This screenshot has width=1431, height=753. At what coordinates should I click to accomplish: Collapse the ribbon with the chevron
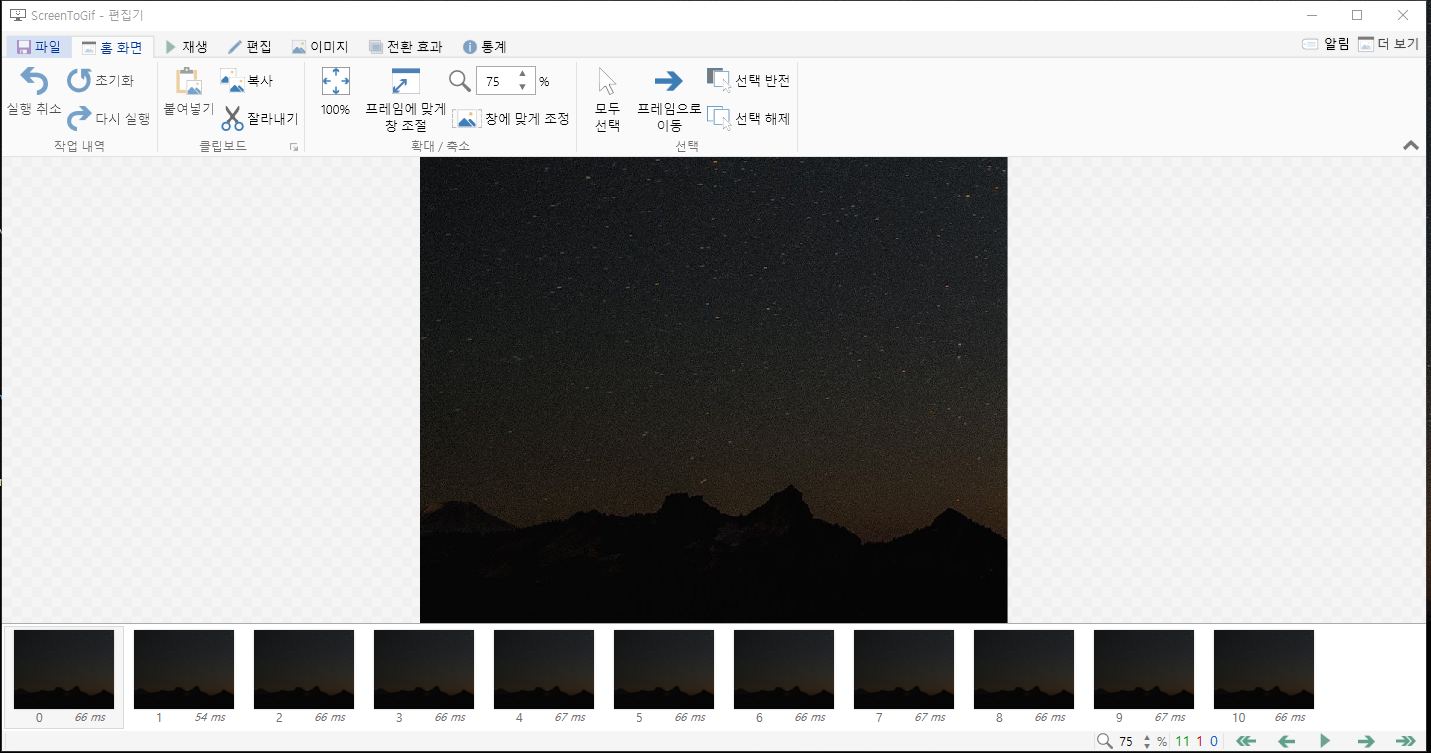(x=1411, y=145)
